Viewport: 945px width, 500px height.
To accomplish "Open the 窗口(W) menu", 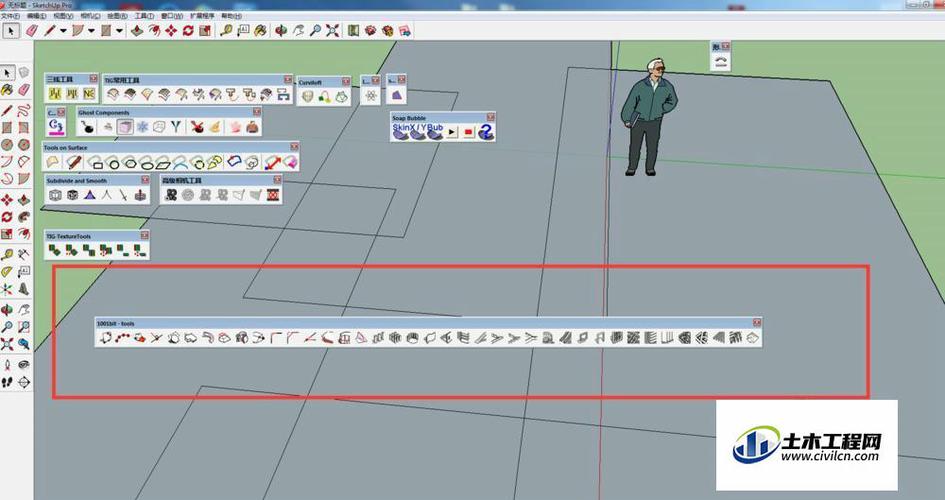I will click(x=172, y=16).
